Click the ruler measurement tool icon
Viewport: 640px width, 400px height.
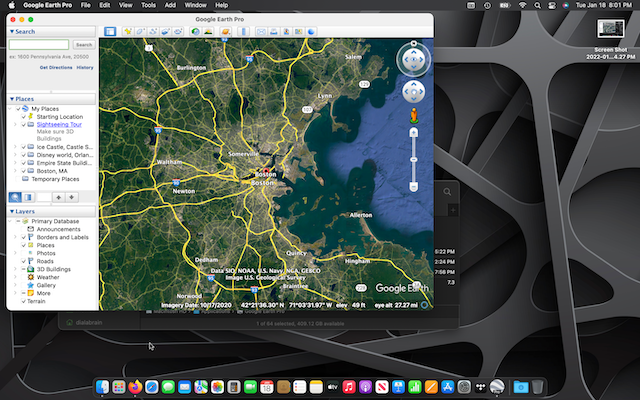click(x=245, y=32)
